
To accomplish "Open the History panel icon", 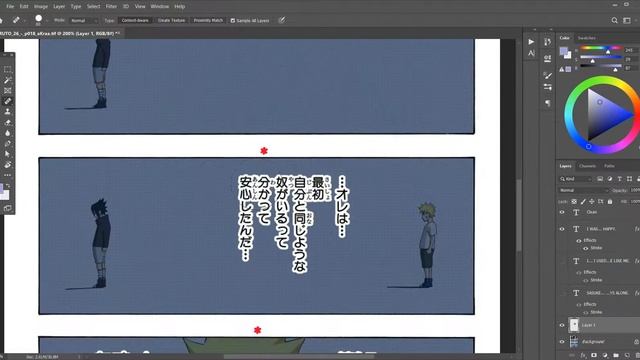I will (x=548, y=42).
